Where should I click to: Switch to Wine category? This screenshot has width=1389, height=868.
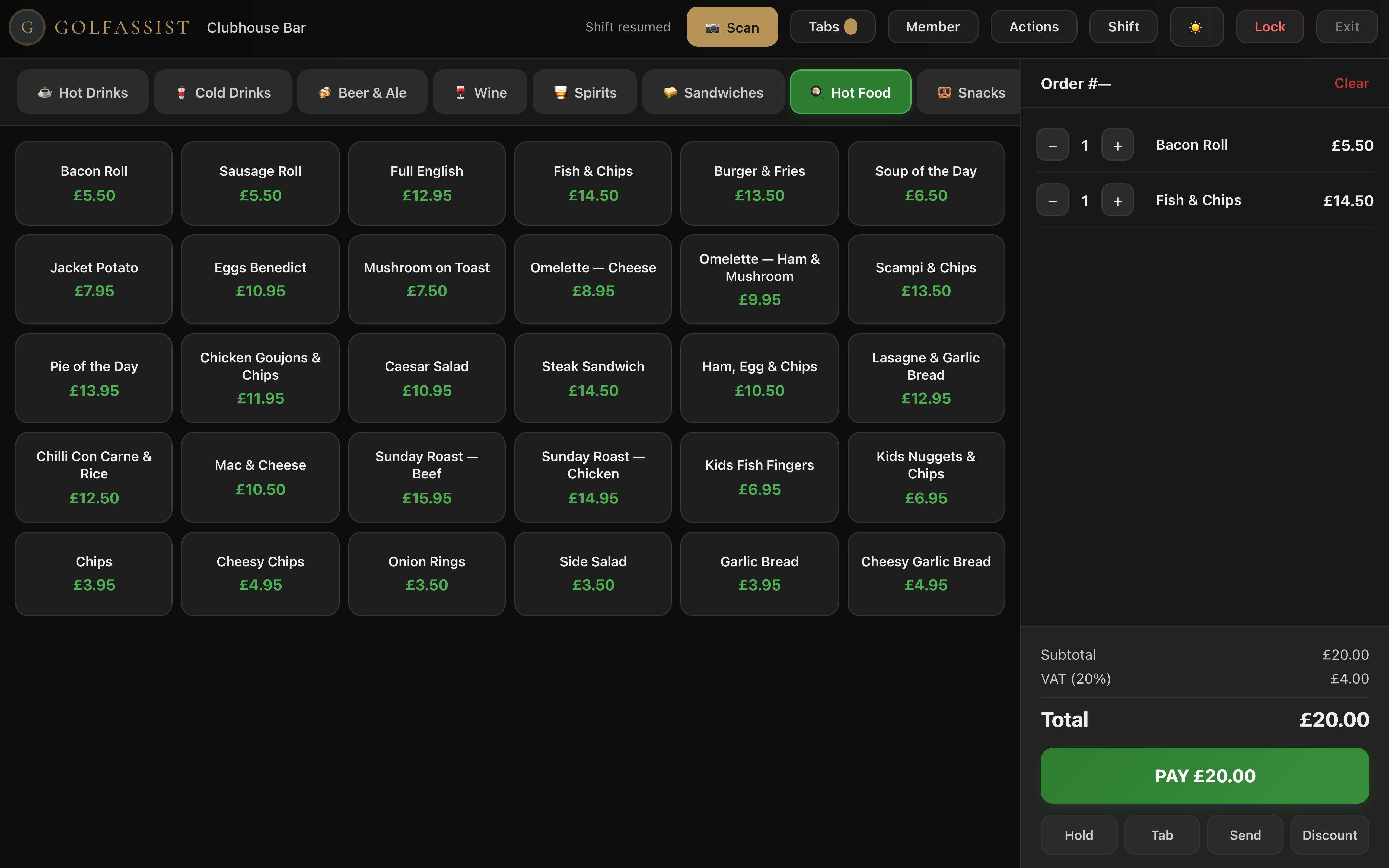pyautogui.click(x=480, y=92)
